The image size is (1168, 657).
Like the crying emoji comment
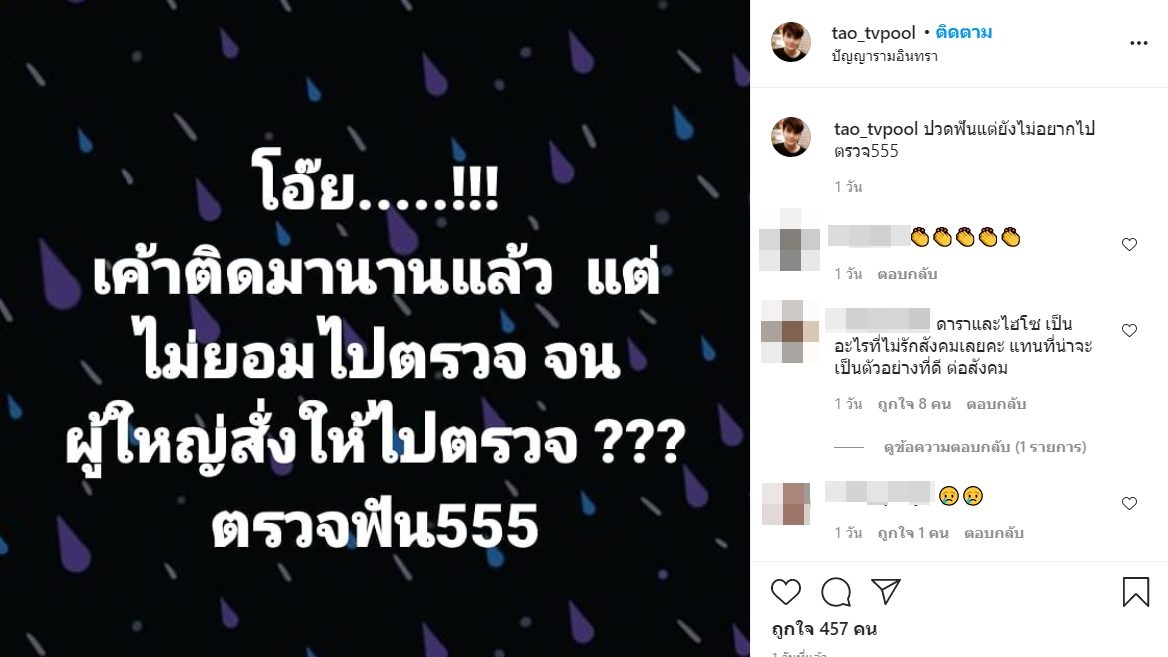click(1129, 504)
